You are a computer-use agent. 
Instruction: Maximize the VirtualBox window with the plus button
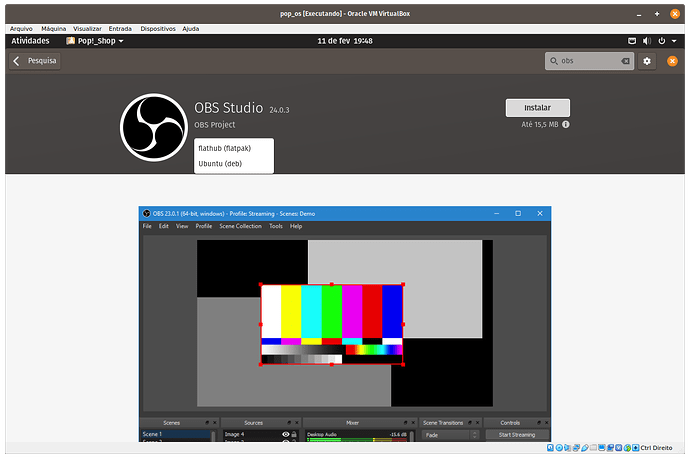pyautogui.click(x=657, y=14)
